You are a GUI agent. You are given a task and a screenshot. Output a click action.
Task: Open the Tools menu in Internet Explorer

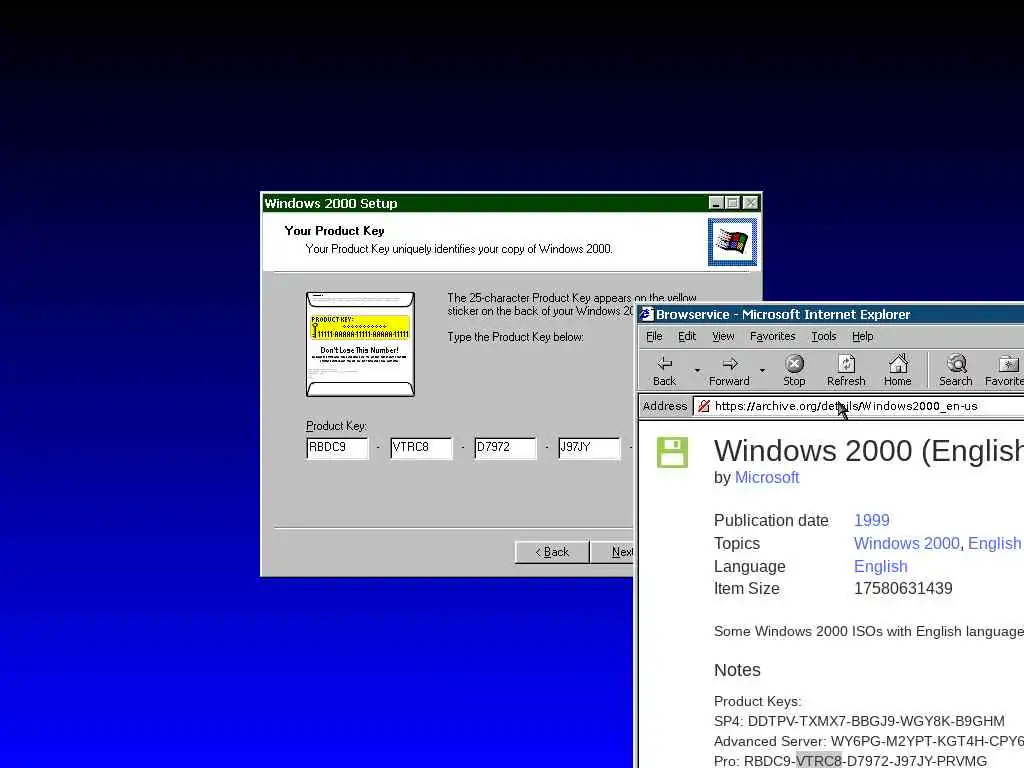824,336
